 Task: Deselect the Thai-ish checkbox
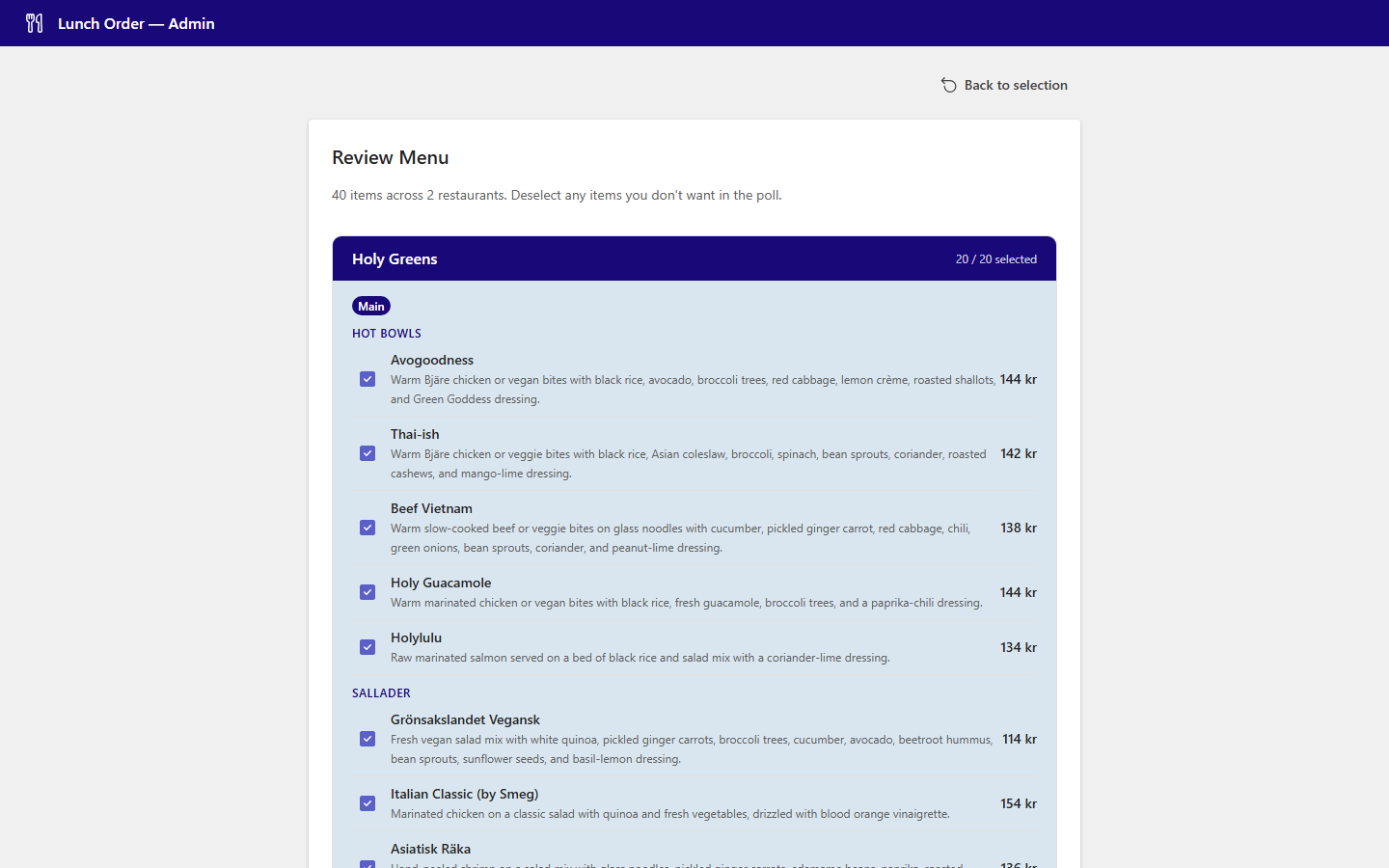click(368, 453)
